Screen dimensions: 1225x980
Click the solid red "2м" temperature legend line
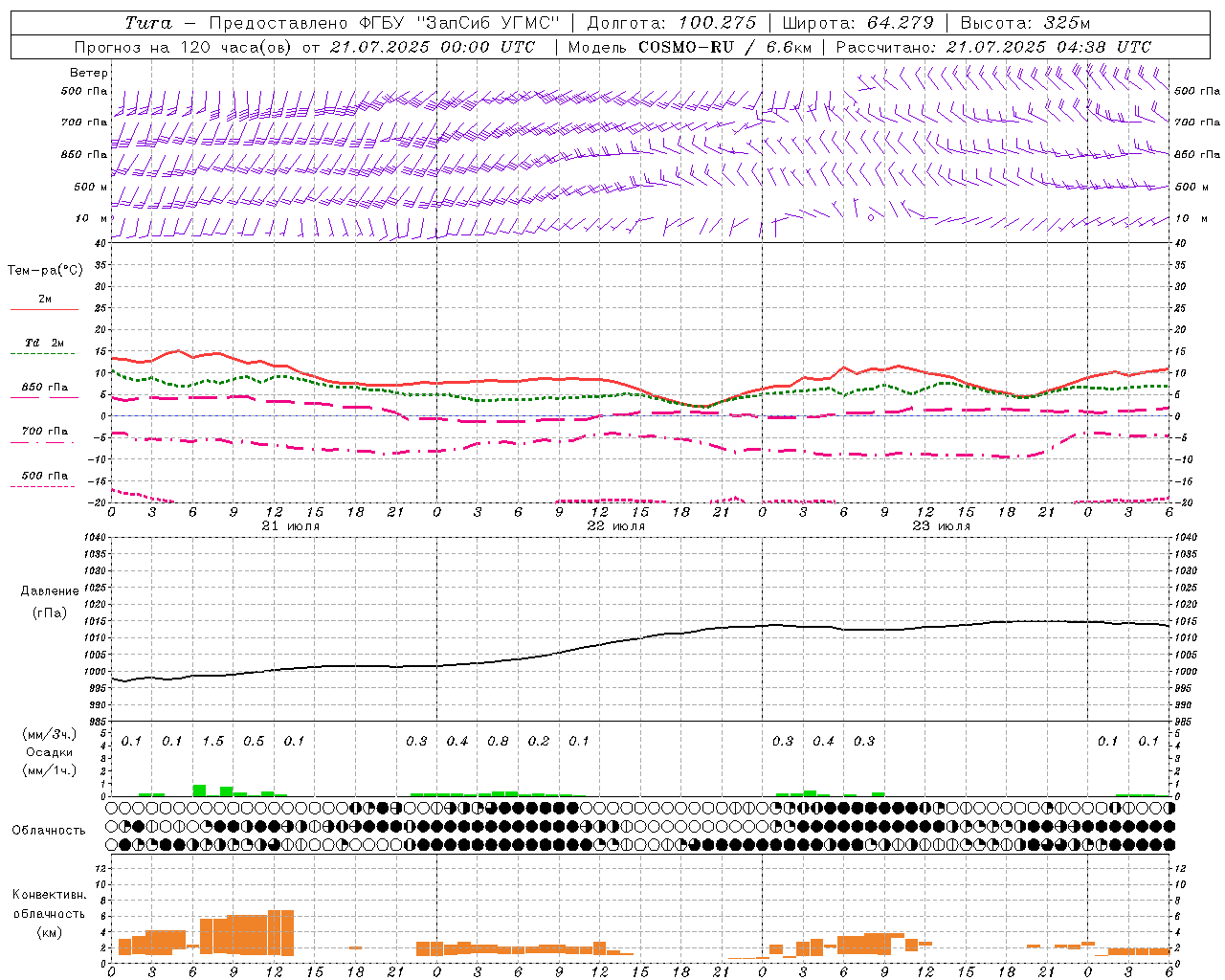click(x=45, y=309)
